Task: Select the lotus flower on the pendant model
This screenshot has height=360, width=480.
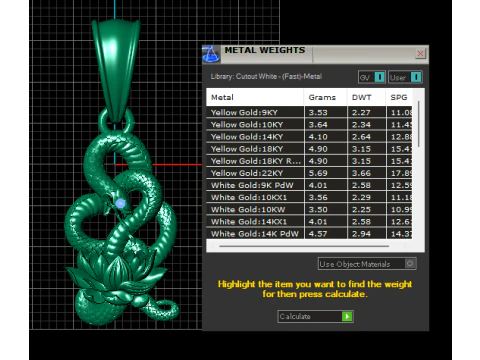Action: [x=116, y=277]
